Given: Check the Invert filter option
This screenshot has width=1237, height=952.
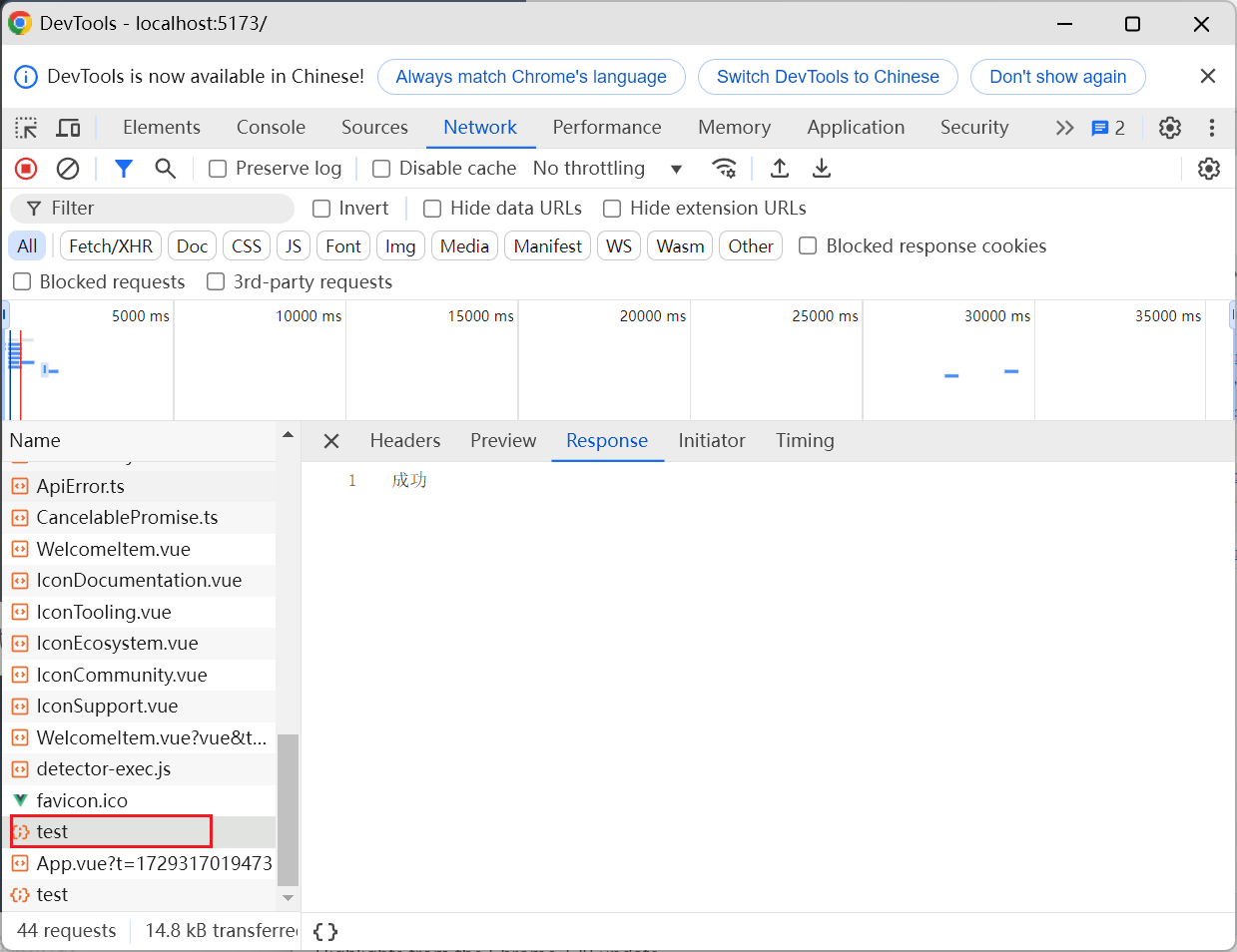Looking at the screenshot, I should tap(321, 209).
